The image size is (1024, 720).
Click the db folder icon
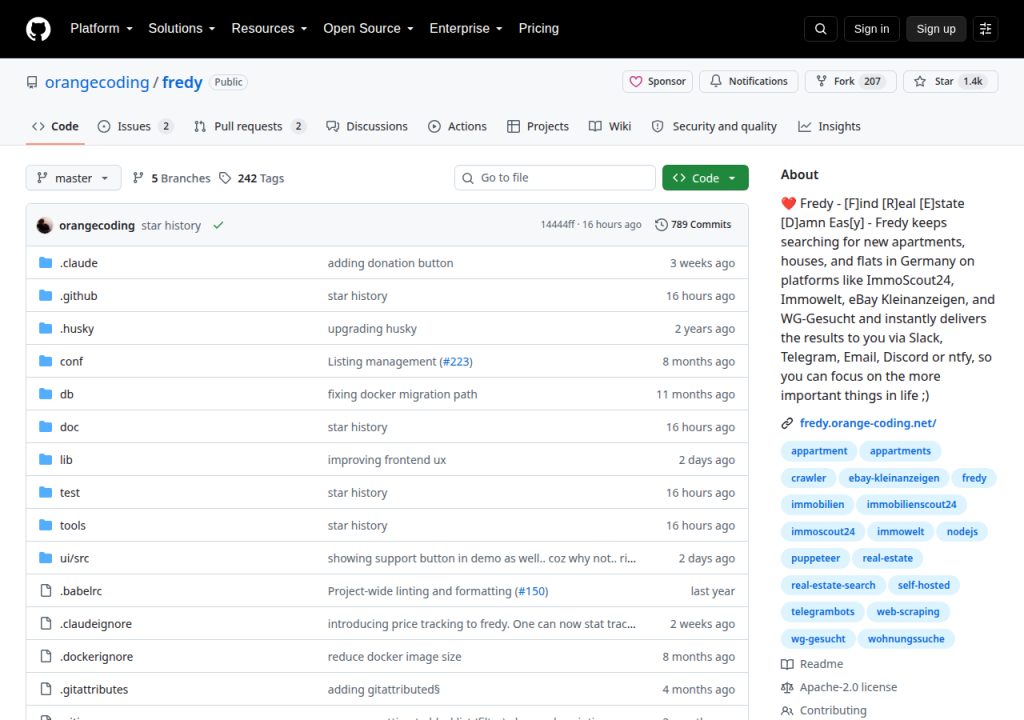click(45, 394)
